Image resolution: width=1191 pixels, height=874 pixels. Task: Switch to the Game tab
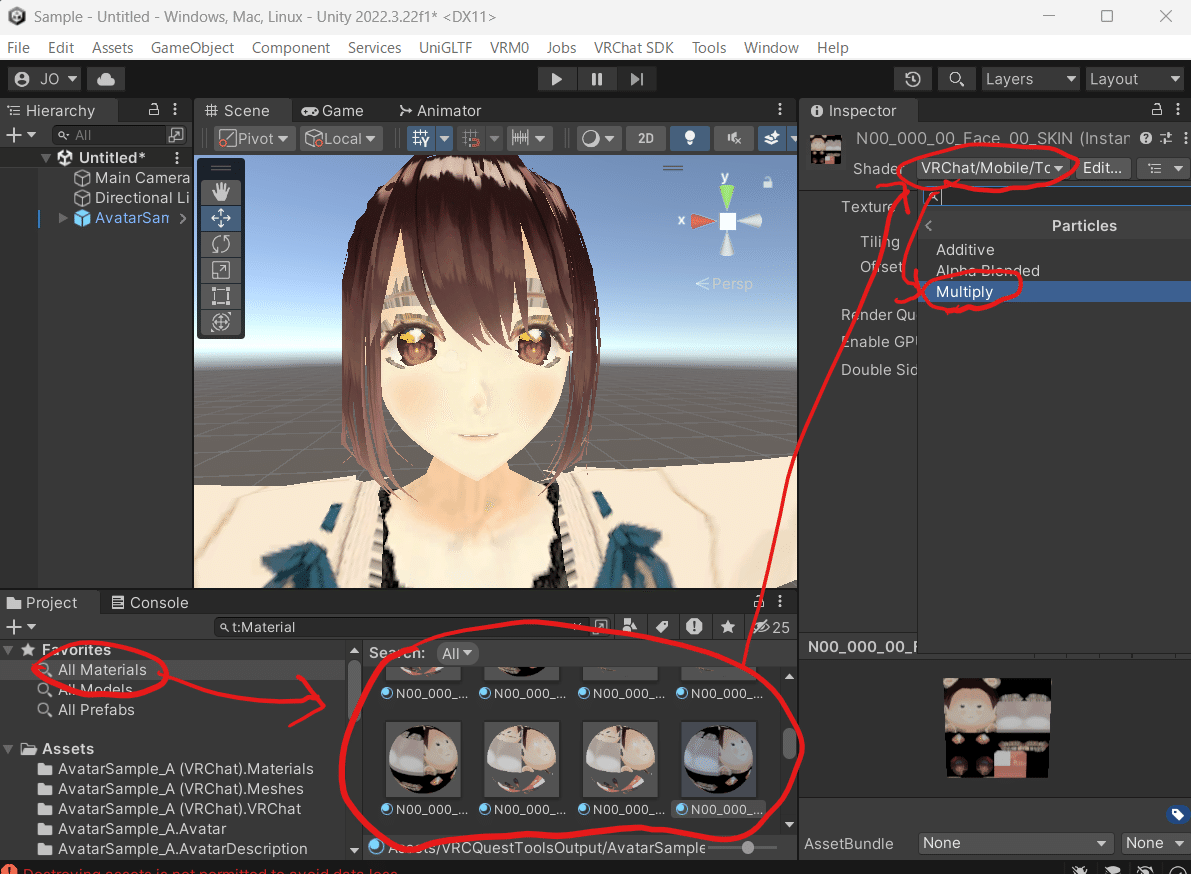331,110
